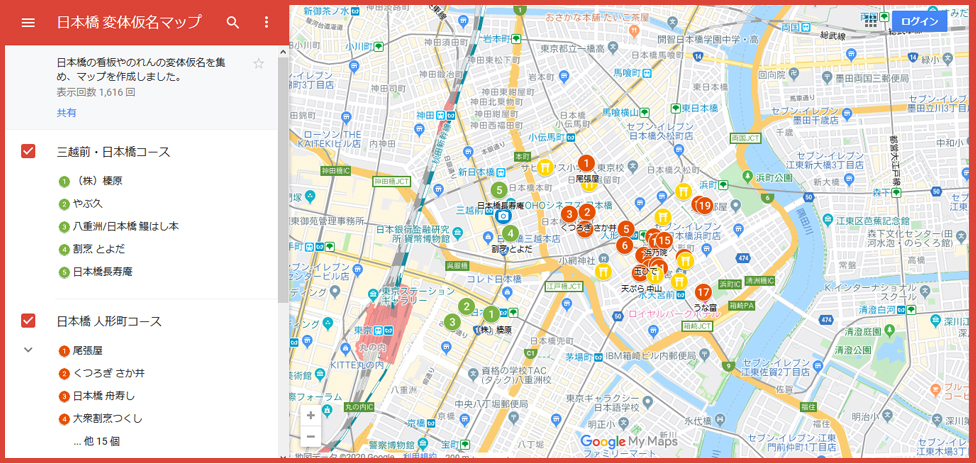This screenshot has width=976, height=464.
Task: Select やぶ久 in the sidebar list
Action: [87, 204]
